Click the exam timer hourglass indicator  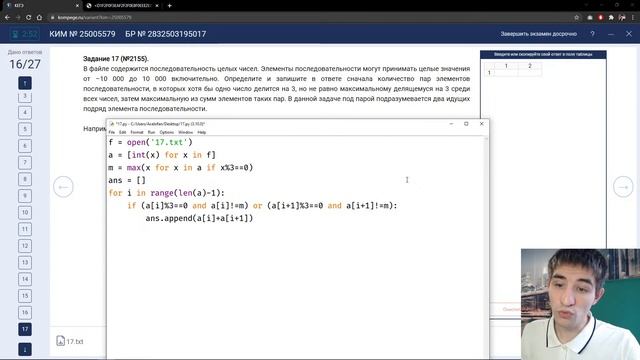point(25,34)
